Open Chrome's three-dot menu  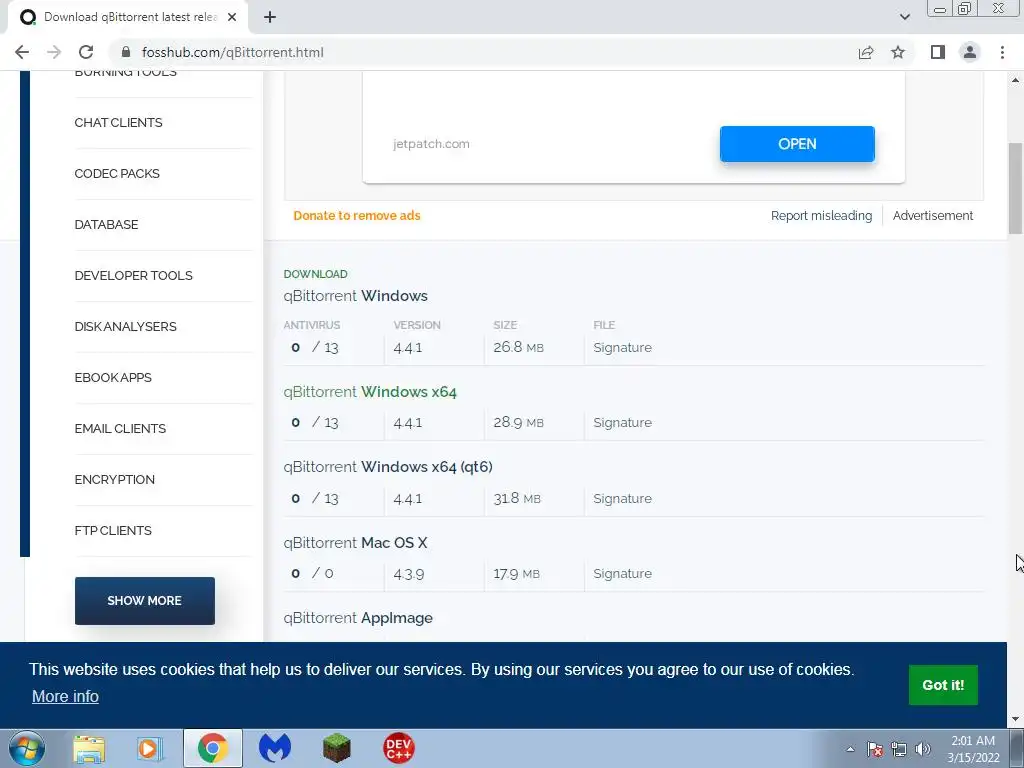[1002, 52]
